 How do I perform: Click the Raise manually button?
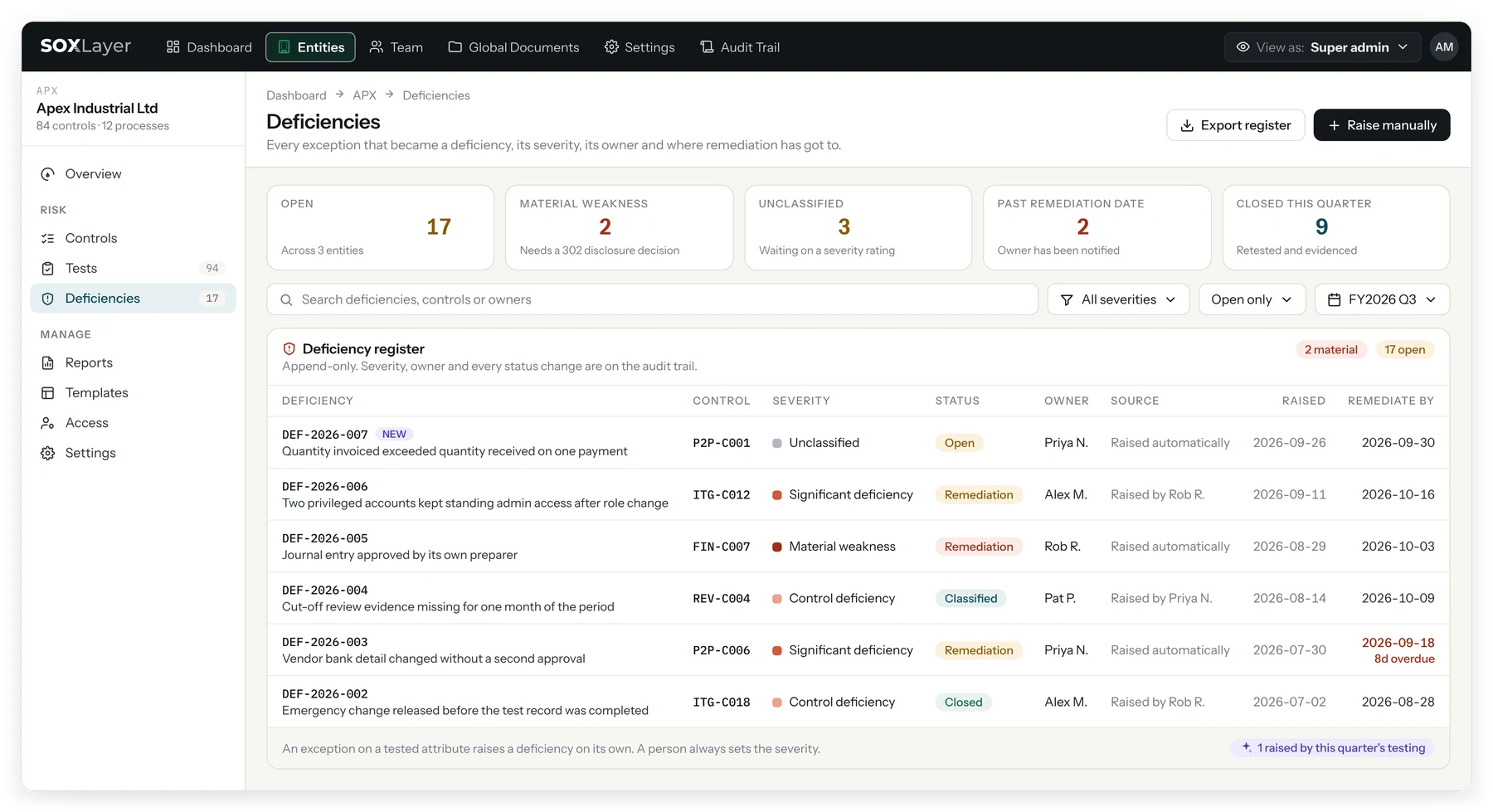click(x=1381, y=125)
